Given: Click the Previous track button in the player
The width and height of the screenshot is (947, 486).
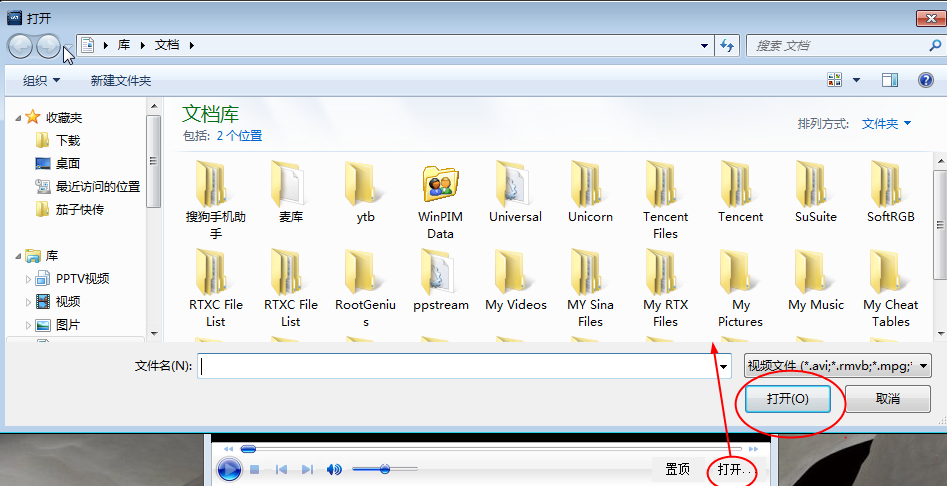Looking at the screenshot, I should [281, 469].
